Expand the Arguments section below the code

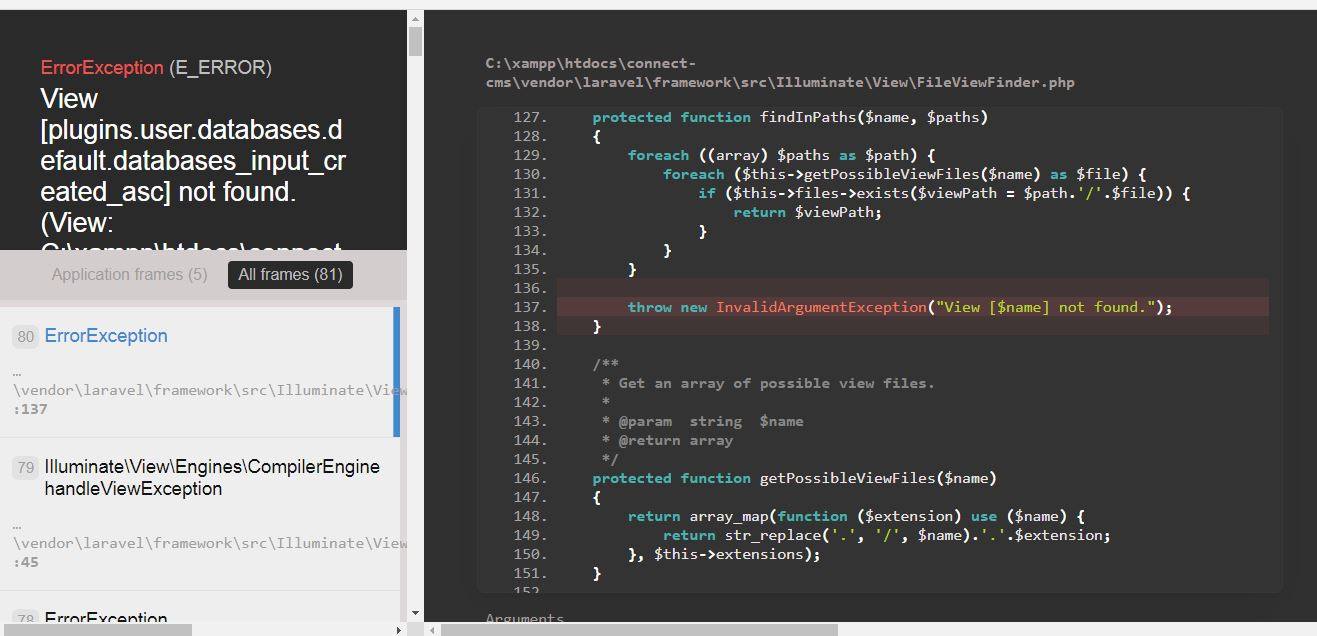524,618
